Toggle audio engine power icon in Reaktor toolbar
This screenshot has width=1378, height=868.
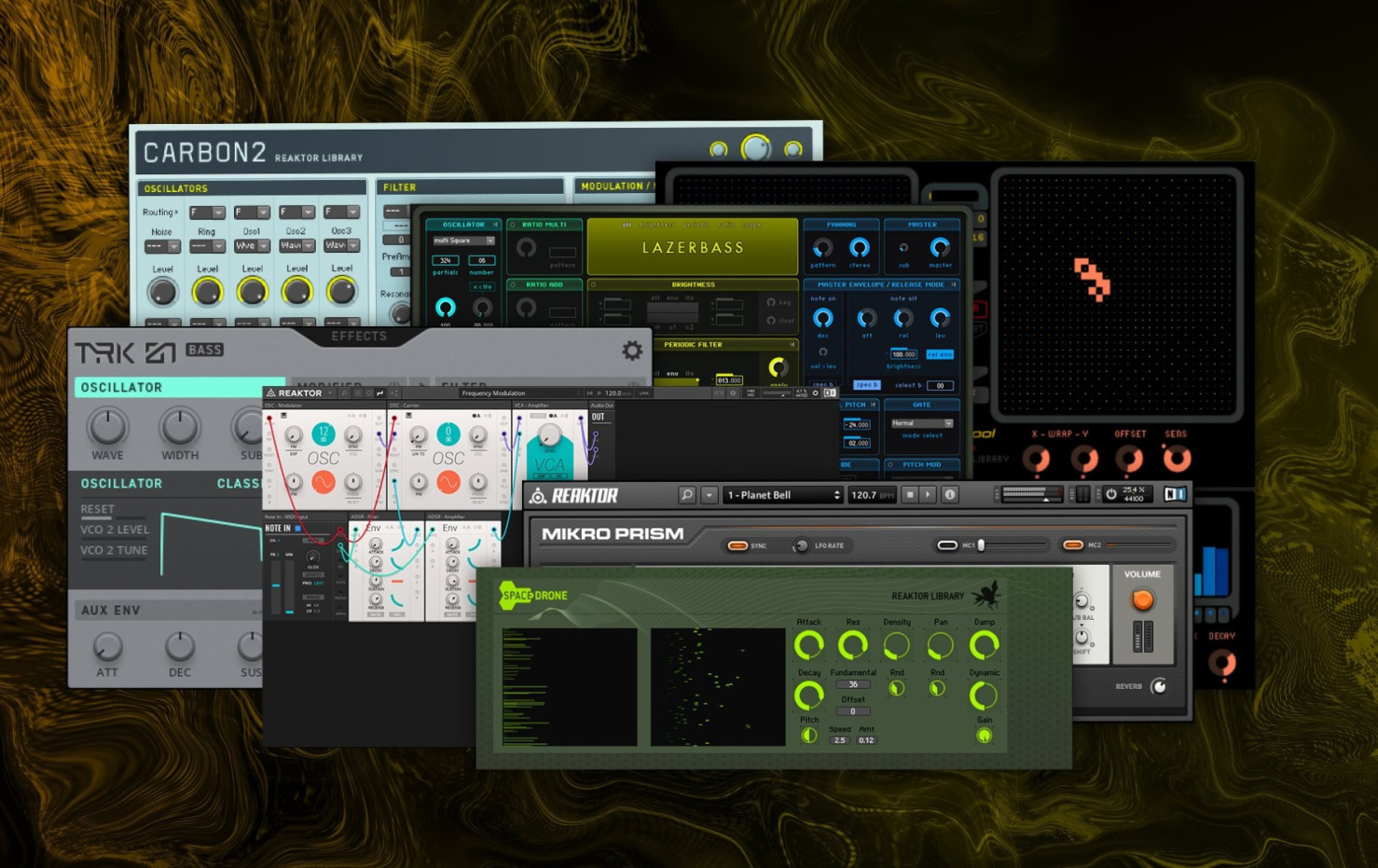point(1110,494)
